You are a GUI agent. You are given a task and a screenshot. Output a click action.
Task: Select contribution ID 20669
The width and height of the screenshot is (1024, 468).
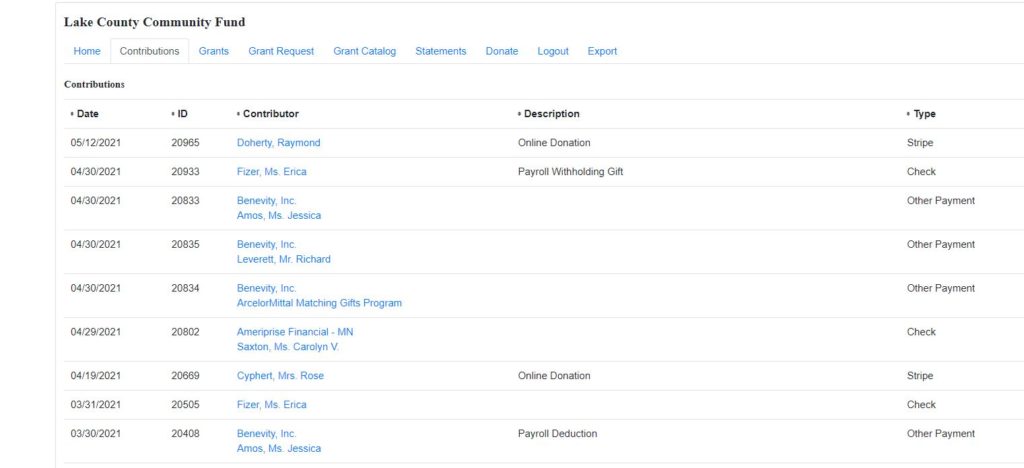(x=185, y=375)
